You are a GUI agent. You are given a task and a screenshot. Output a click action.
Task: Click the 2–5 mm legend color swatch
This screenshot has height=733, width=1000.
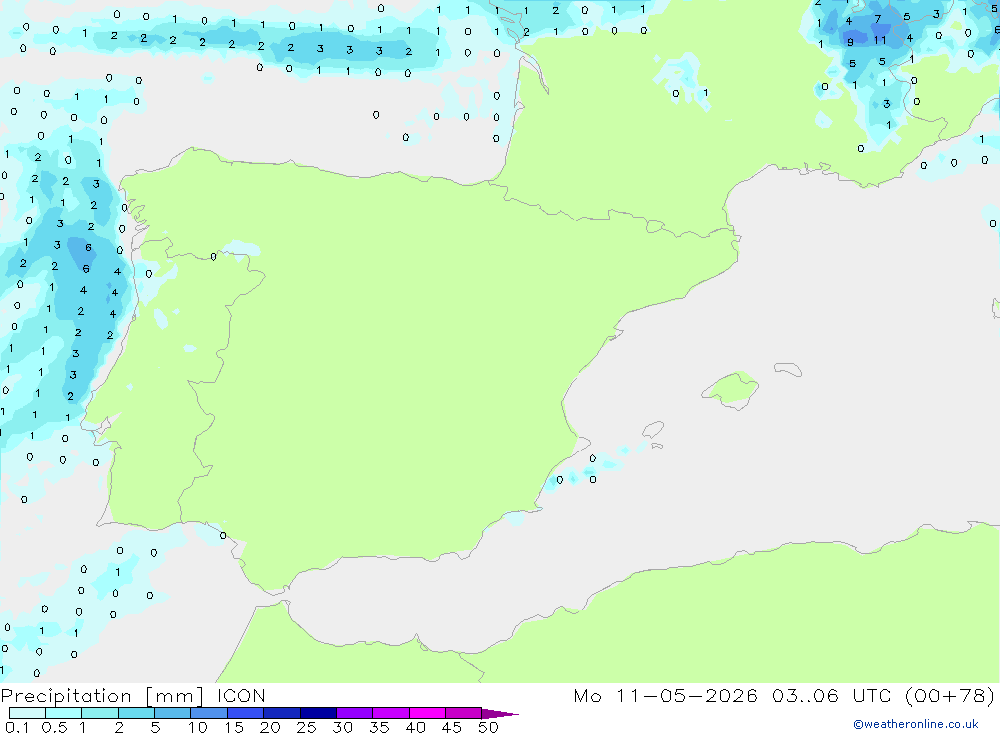pos(136,713)
